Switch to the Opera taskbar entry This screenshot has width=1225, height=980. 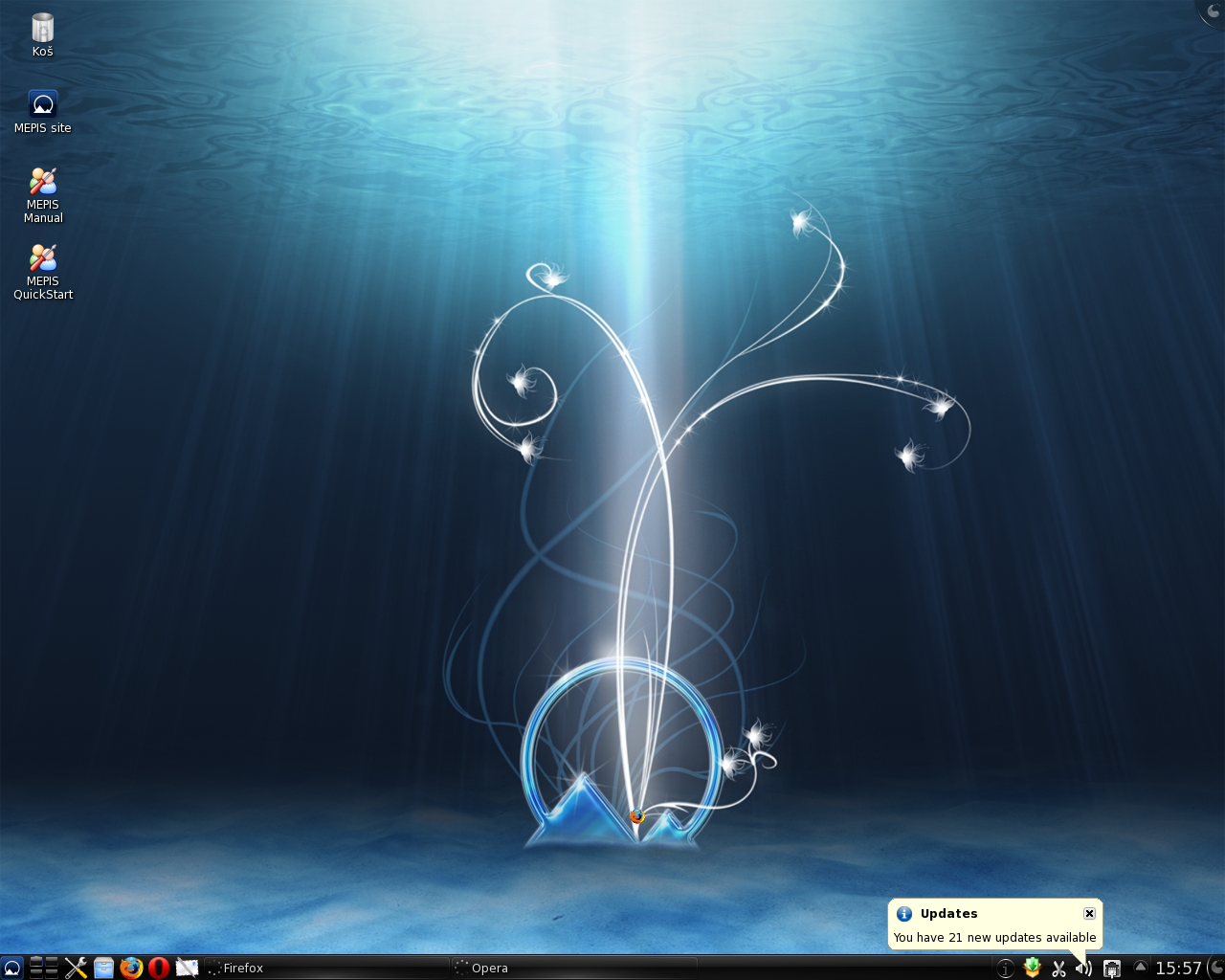coord(574,968)
